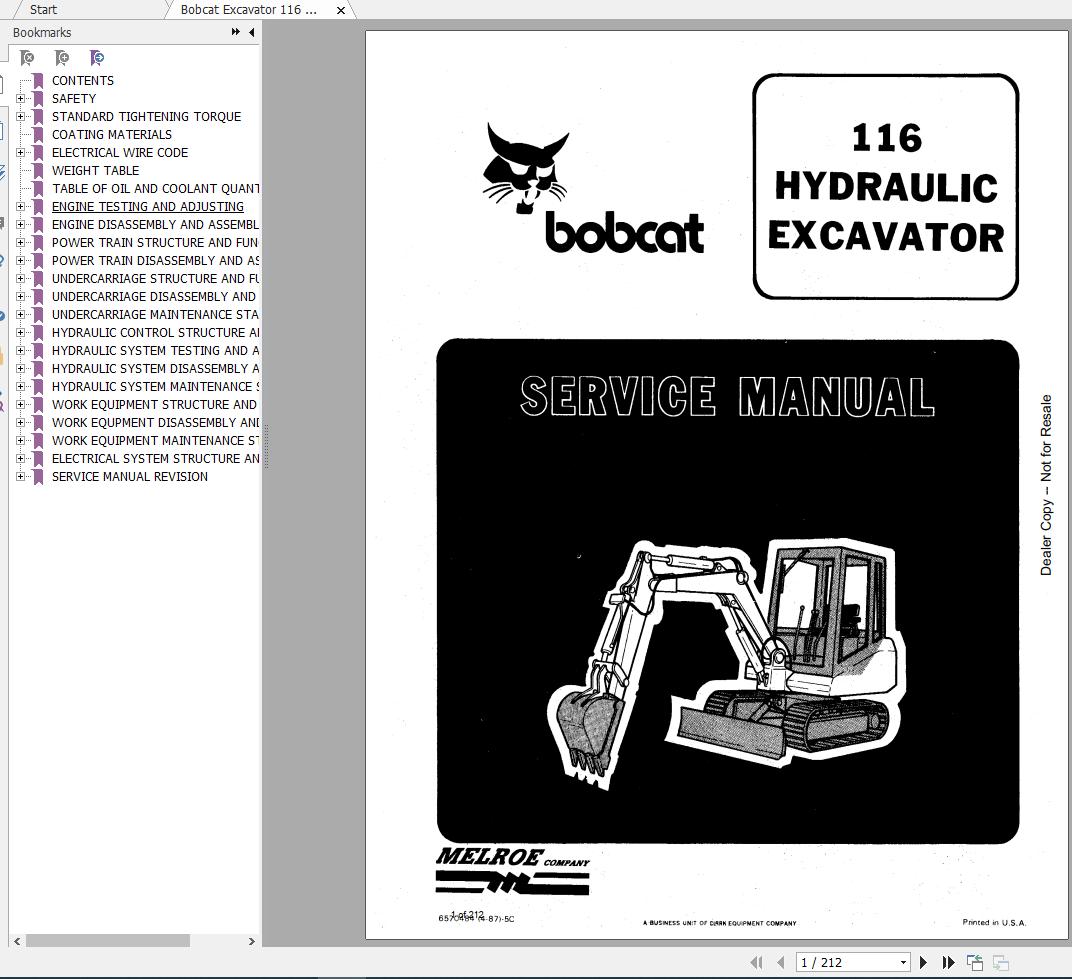
Task: Click bookmarks scrollbar right arrow
Action: pos(252,941)
